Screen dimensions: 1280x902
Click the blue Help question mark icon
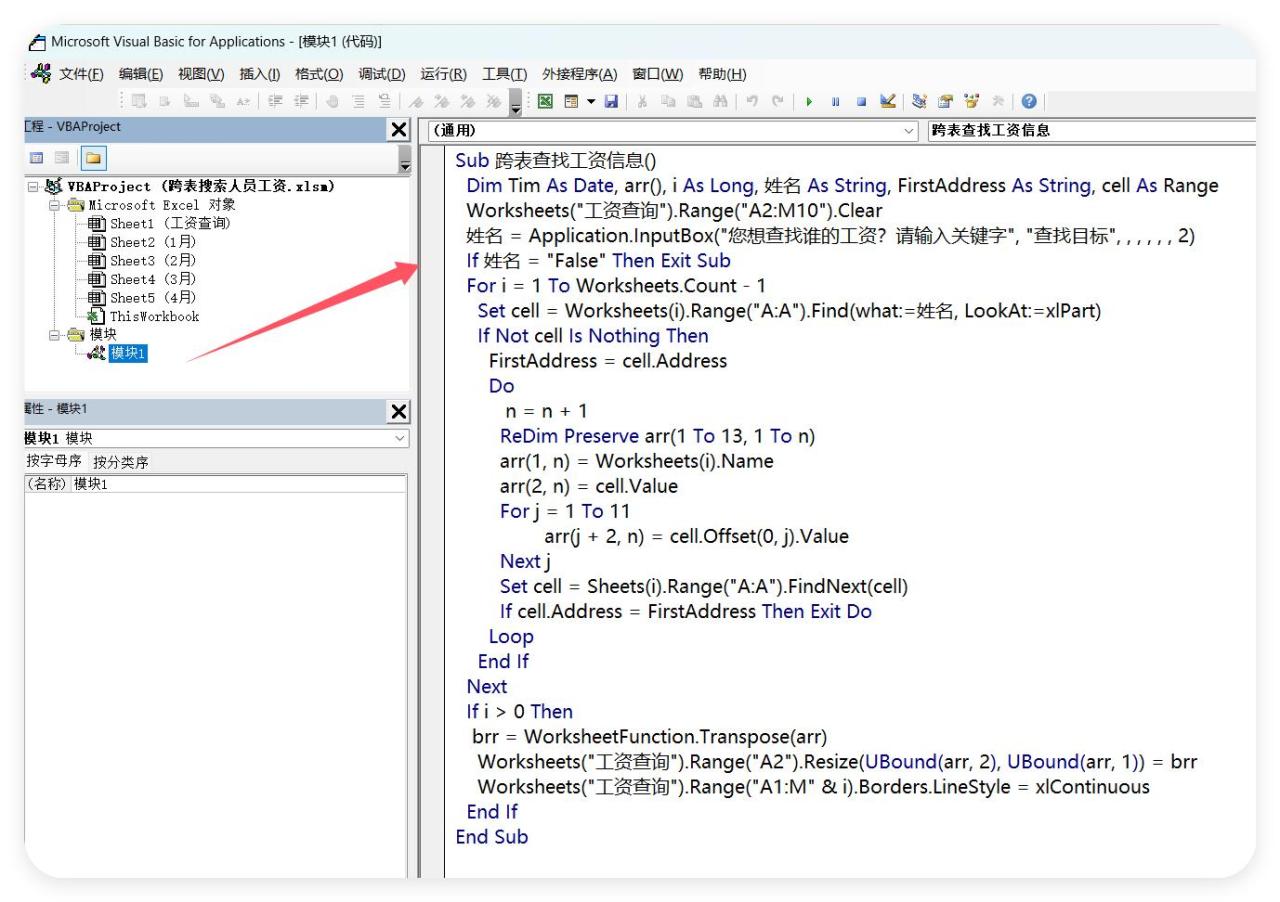tap(1028, 102)
